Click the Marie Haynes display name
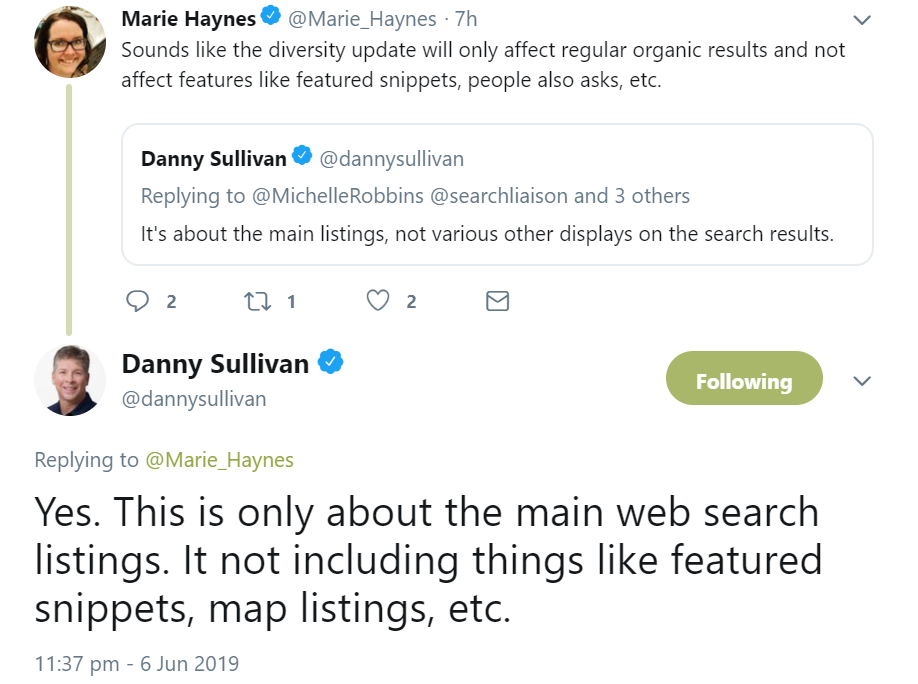Image resolution: width=918 pixels, height=684 pixels. [x=188, y=18]
